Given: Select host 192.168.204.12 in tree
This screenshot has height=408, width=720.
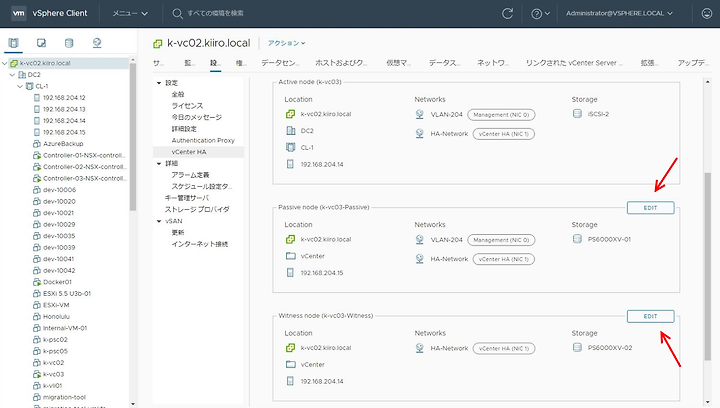Looking at the screenshot, I should pyautogui.click(x=64, y=98).
